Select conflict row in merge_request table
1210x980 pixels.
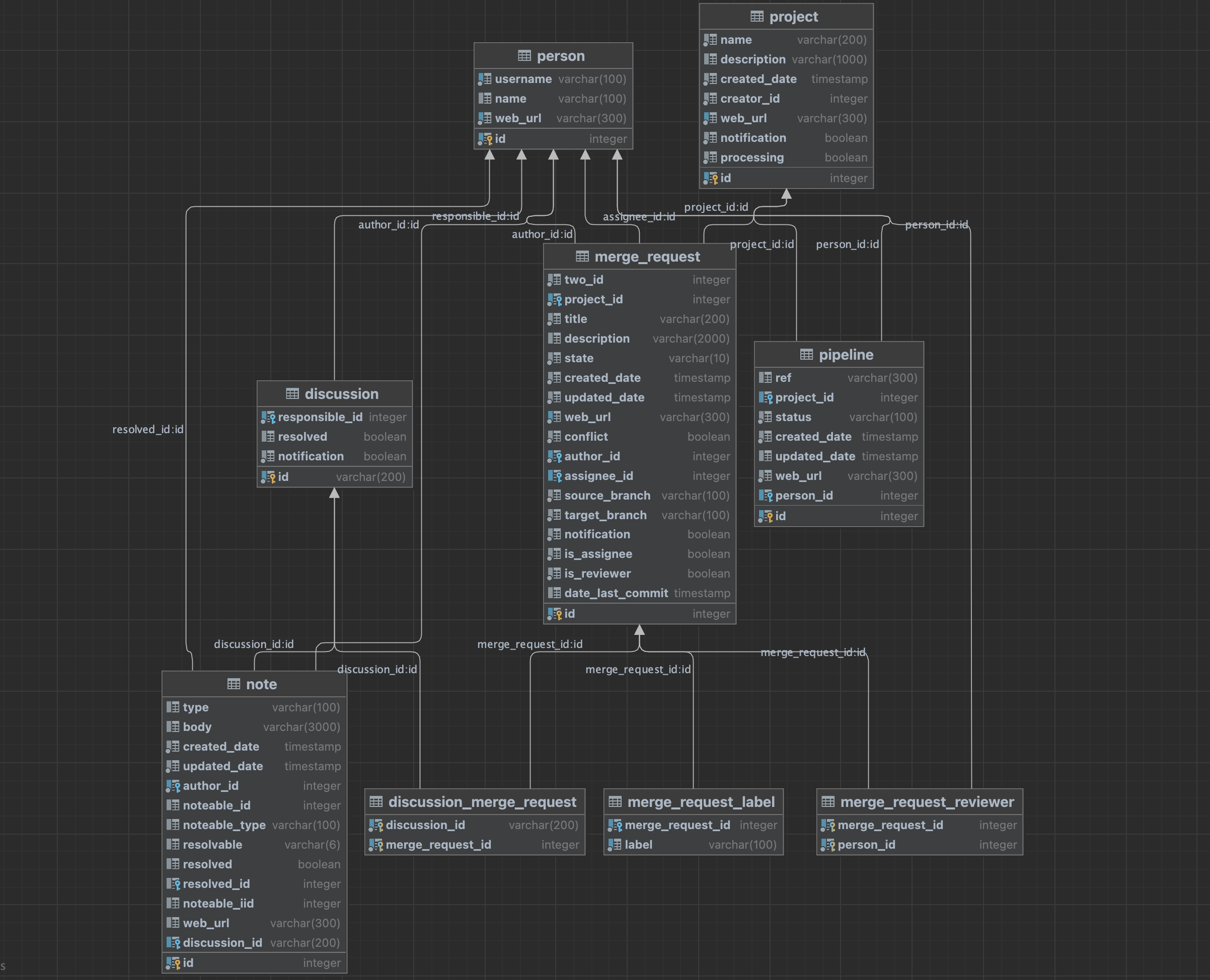(639, 437)
